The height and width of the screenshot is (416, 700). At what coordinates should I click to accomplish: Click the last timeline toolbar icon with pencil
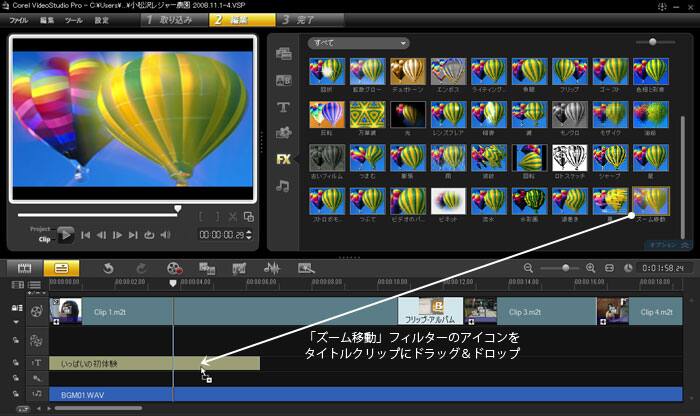pos(306,268)
